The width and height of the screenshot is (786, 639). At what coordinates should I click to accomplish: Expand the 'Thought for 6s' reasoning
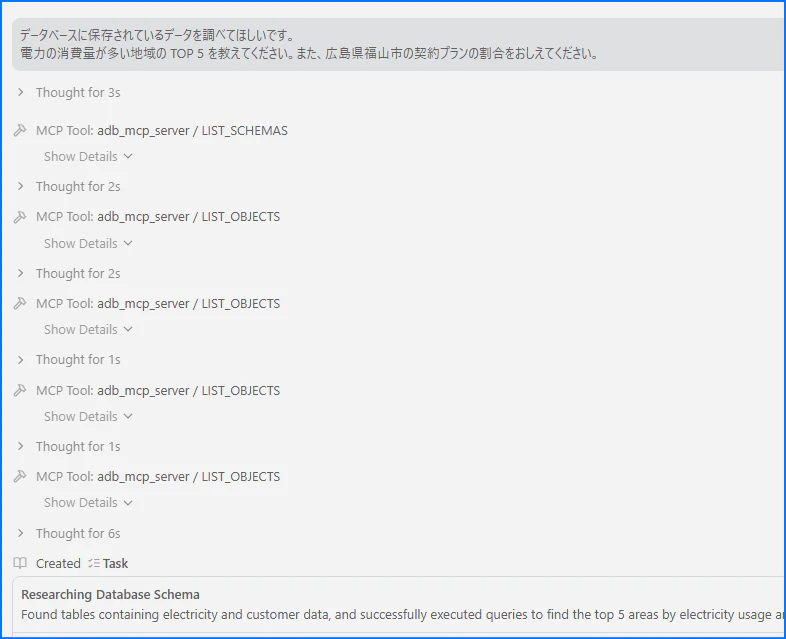[69, 534]
